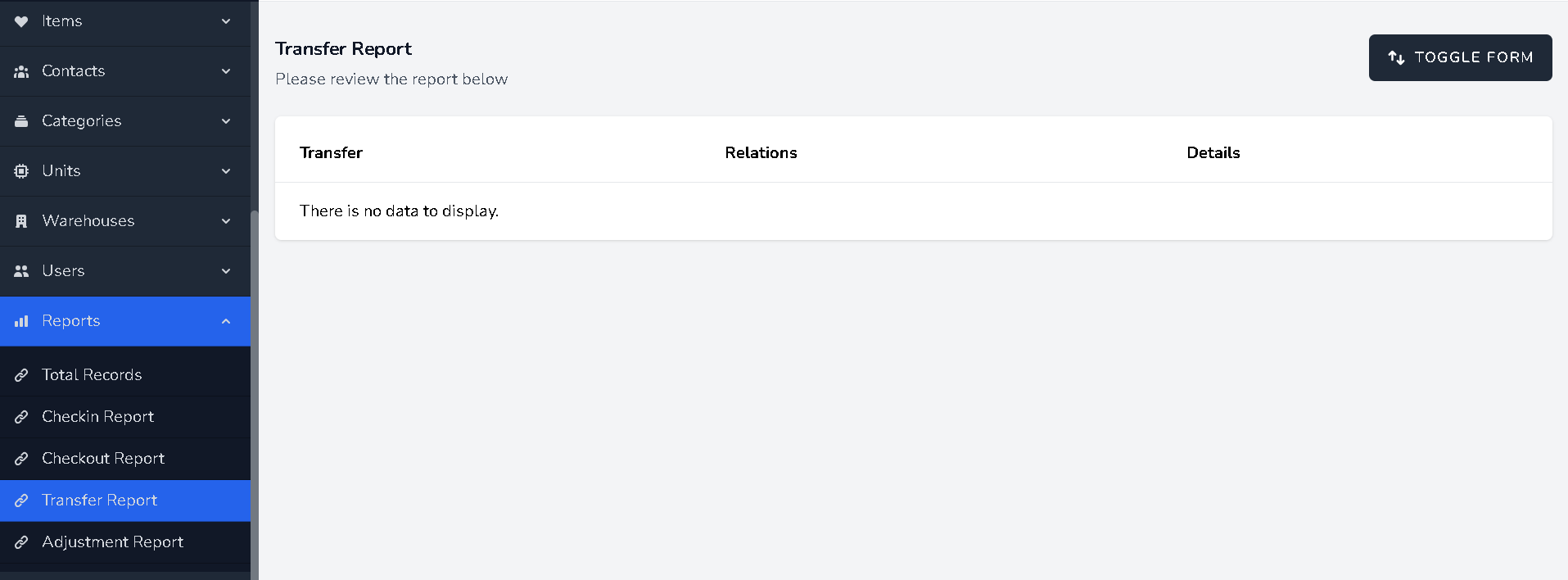Click the link icon beside Total Records
The width and height of the screenshot is (1568, 580).
22,374
